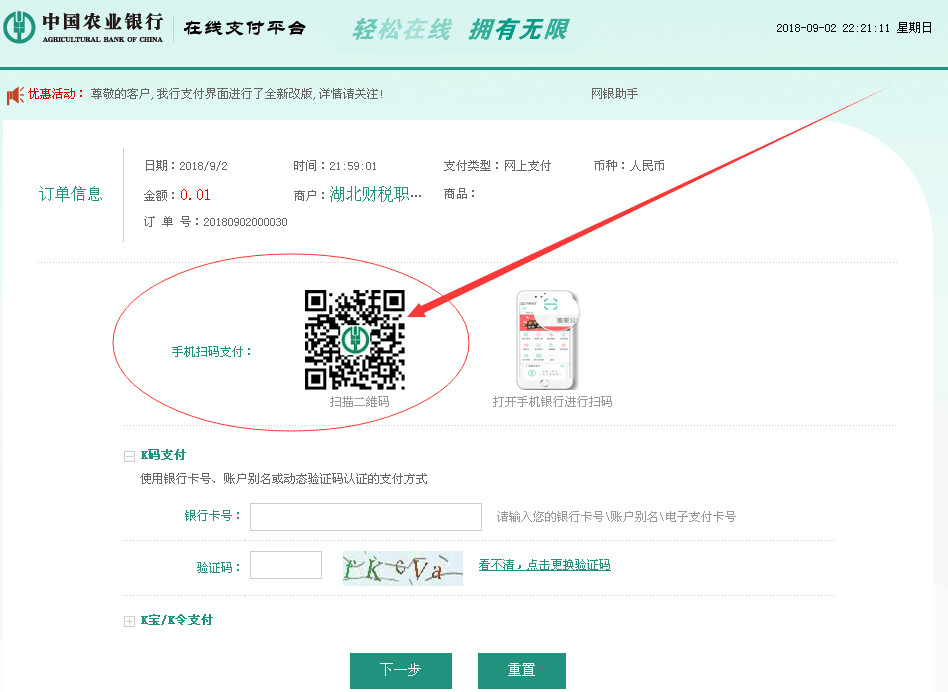This screenshot has height=692, width=948.
Task: Click 看不清，点击更换验证码 link
Action: pos(545,565)
